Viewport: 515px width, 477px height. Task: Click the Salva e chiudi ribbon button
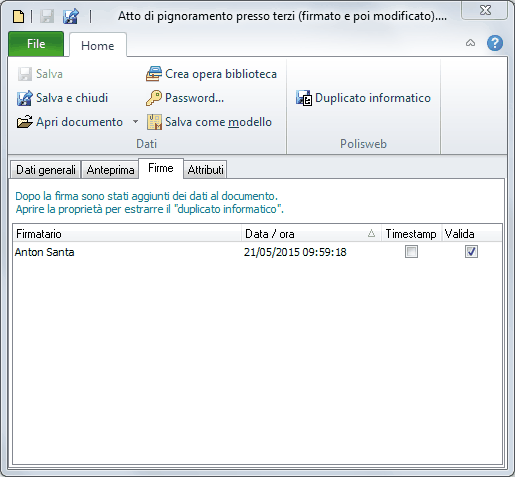pos(63,98)
